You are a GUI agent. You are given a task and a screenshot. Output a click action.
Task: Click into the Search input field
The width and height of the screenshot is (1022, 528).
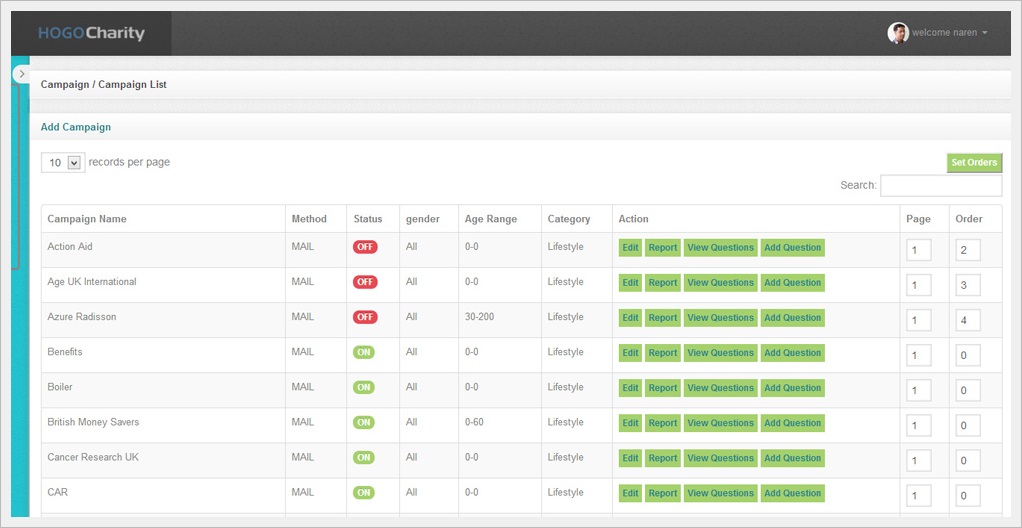[x=940, y=186]
